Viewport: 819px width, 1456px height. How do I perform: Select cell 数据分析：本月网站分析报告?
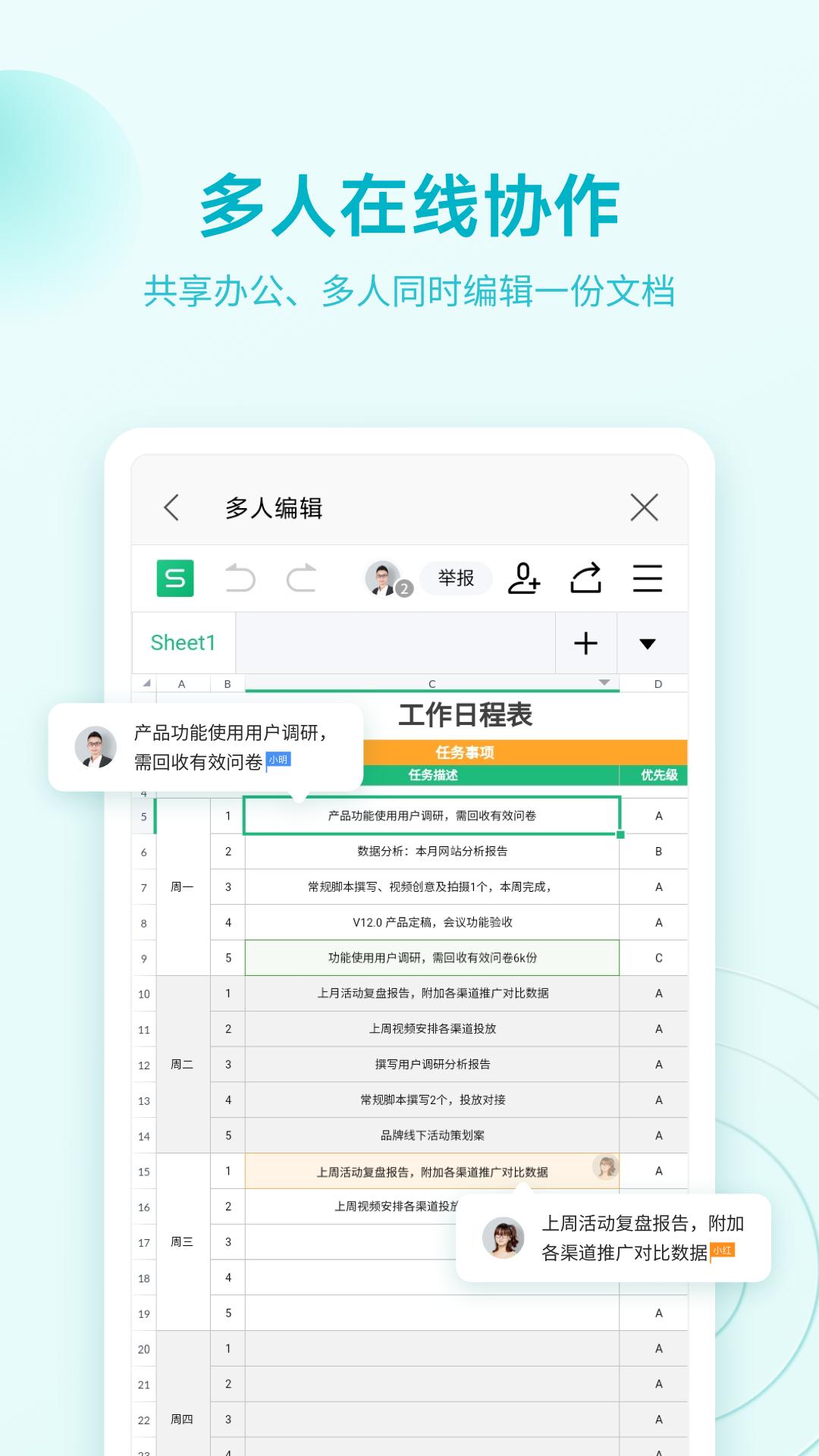click(432, 852)
